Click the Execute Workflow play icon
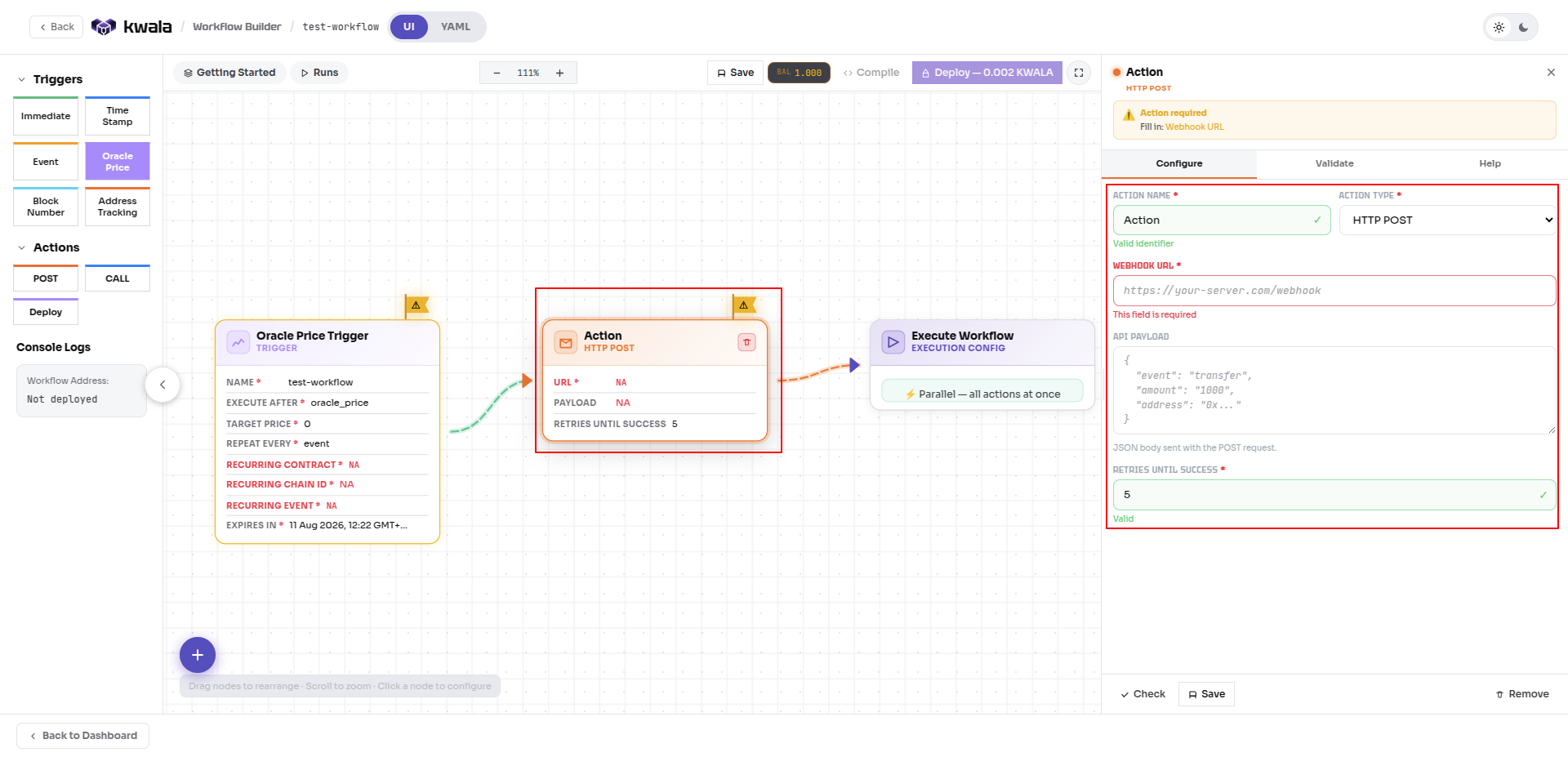 tap(893, 342)
